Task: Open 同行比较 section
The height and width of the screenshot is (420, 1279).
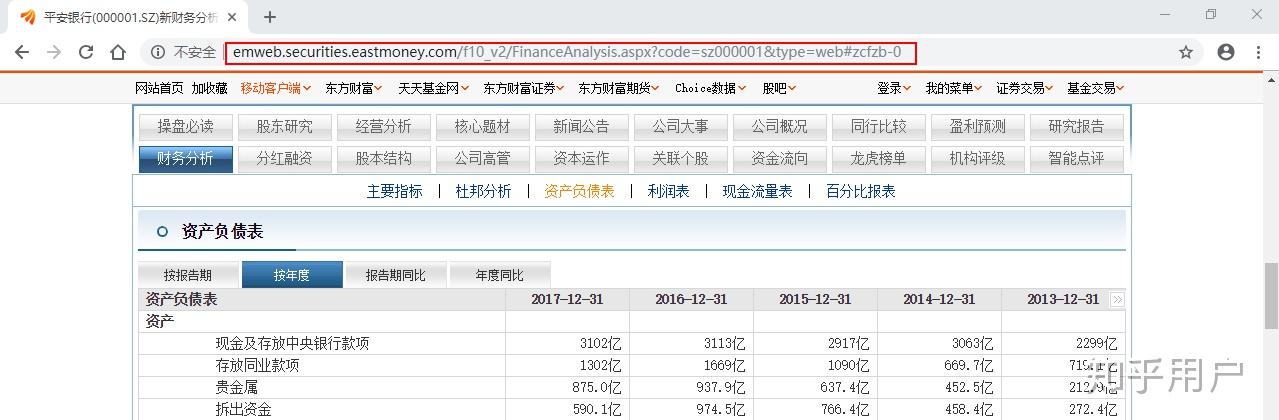Action: click(x=878, y=127)
